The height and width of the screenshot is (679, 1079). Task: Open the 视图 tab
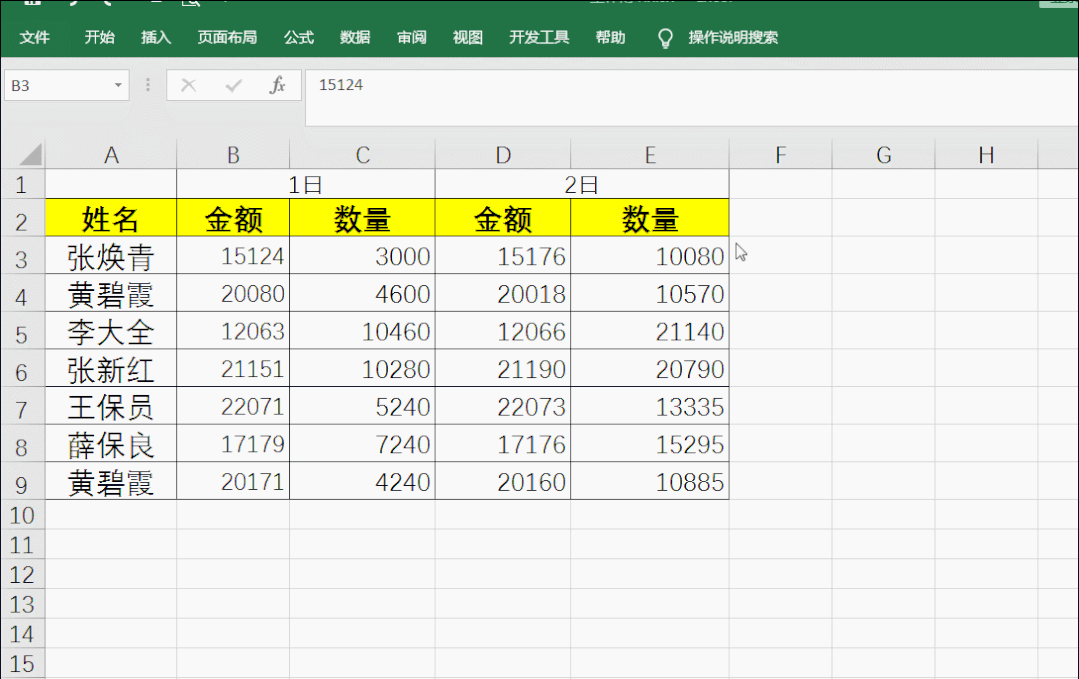pos(467,37)
